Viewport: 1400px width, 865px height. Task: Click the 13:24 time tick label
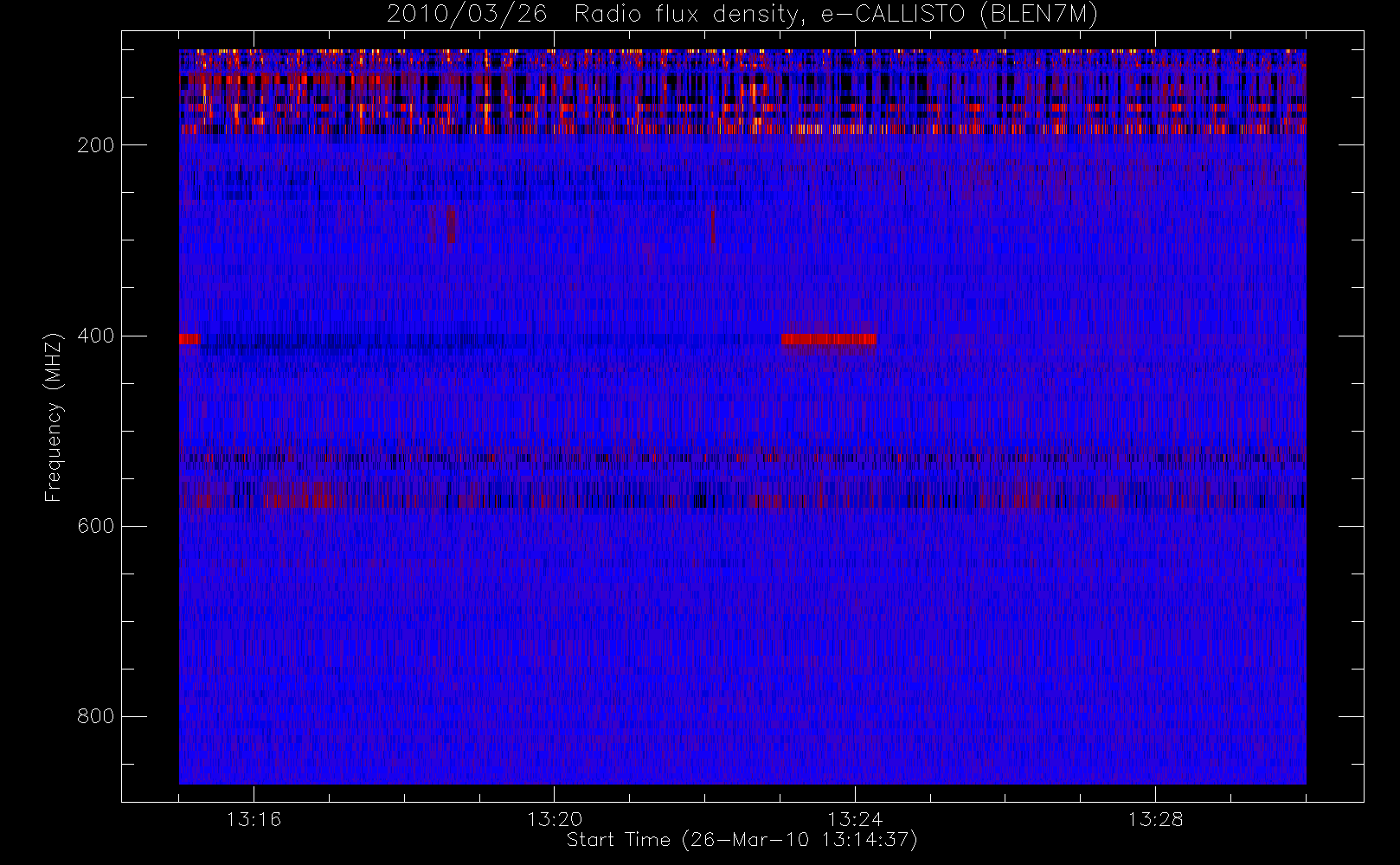[x=855, y=819]
